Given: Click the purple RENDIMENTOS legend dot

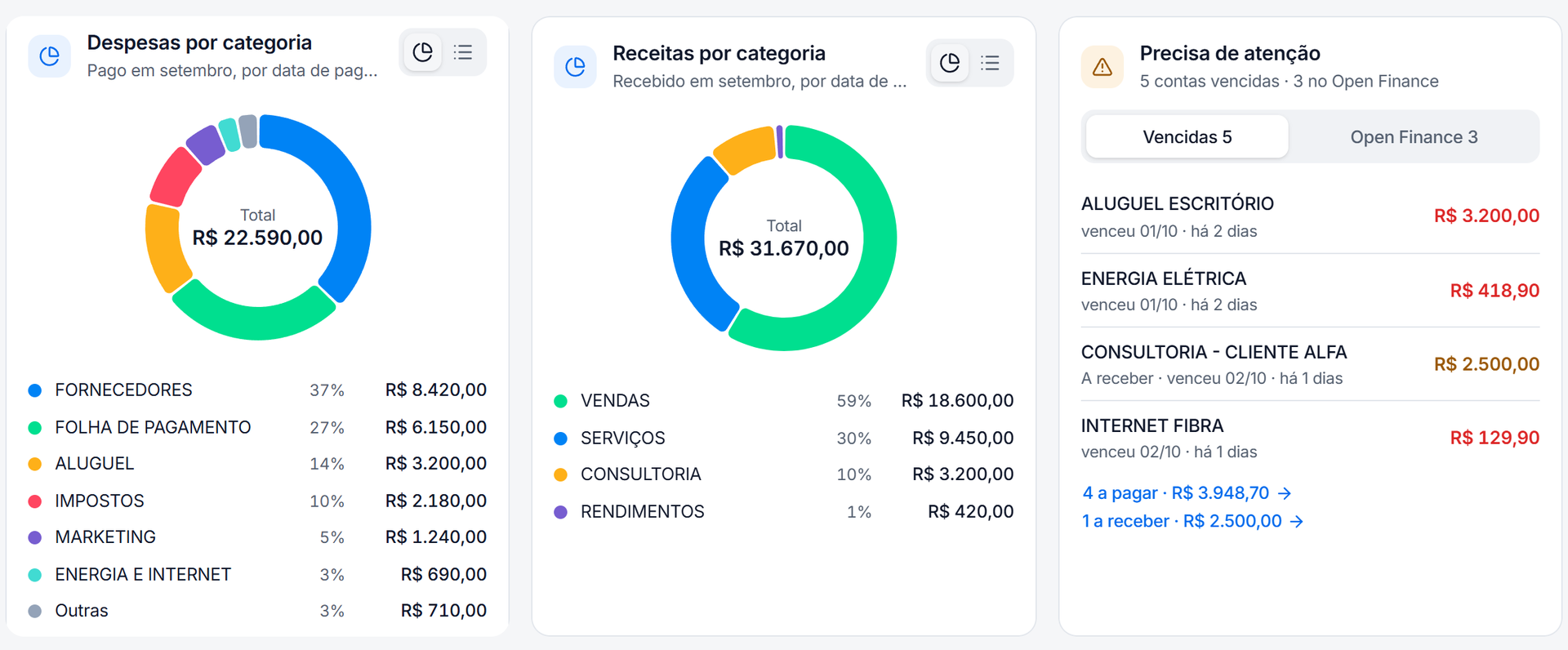Looking at the screenshot, I should coord(561,512).
